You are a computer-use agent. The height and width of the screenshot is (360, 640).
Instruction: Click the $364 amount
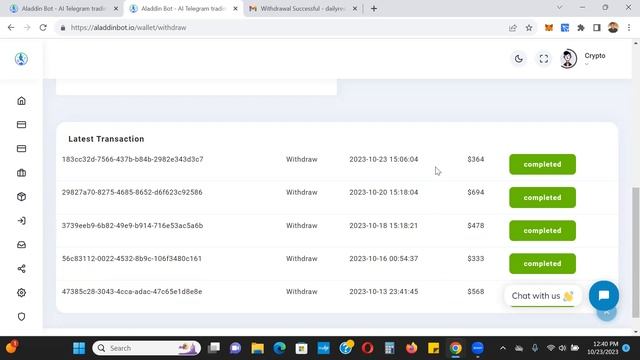[476, 159]
